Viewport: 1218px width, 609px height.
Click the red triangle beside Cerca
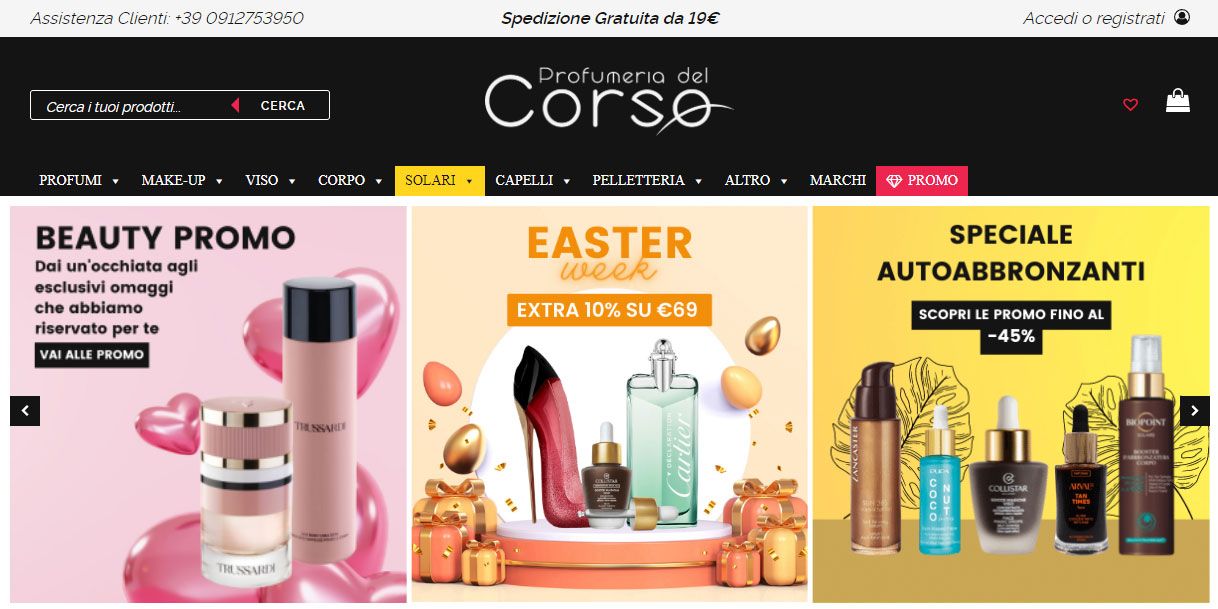pyautogui.click(x=235, y=105)
